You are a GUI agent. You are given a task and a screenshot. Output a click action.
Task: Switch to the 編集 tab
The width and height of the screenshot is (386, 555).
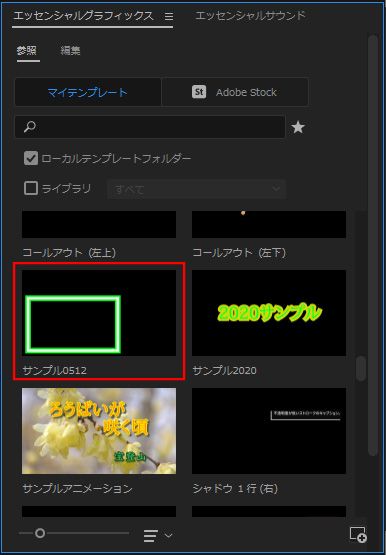70,51
